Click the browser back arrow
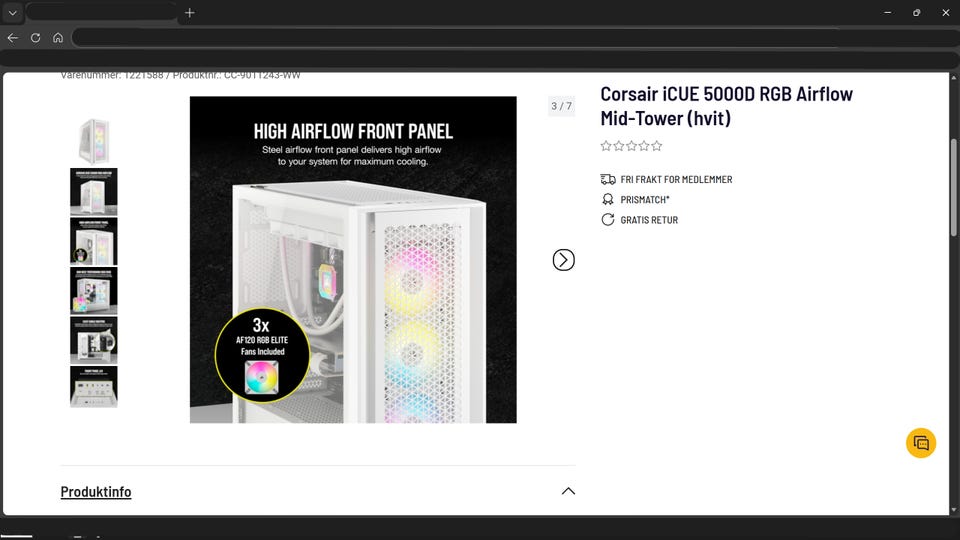Image resolution: width=960 pixels, height=540 pixels. (x=13, y=38)
